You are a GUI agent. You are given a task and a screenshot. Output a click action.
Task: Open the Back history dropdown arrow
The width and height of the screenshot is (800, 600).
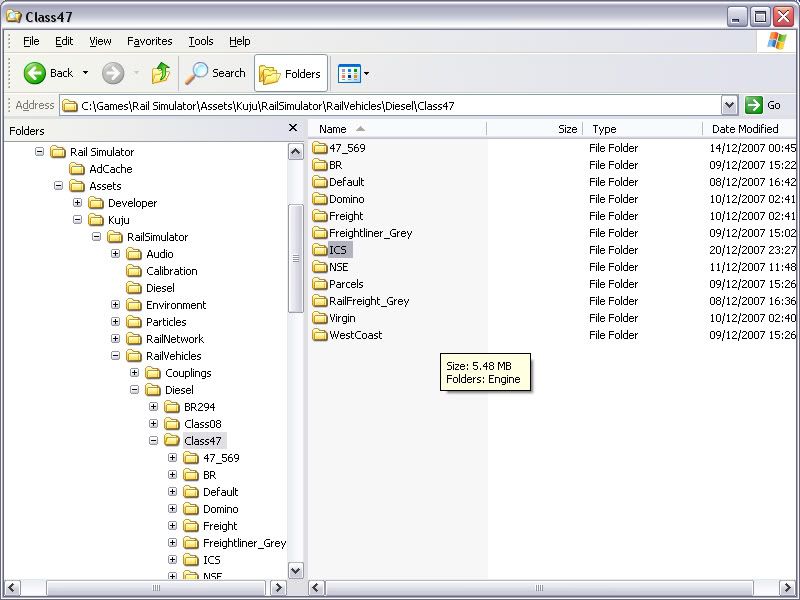85,73
